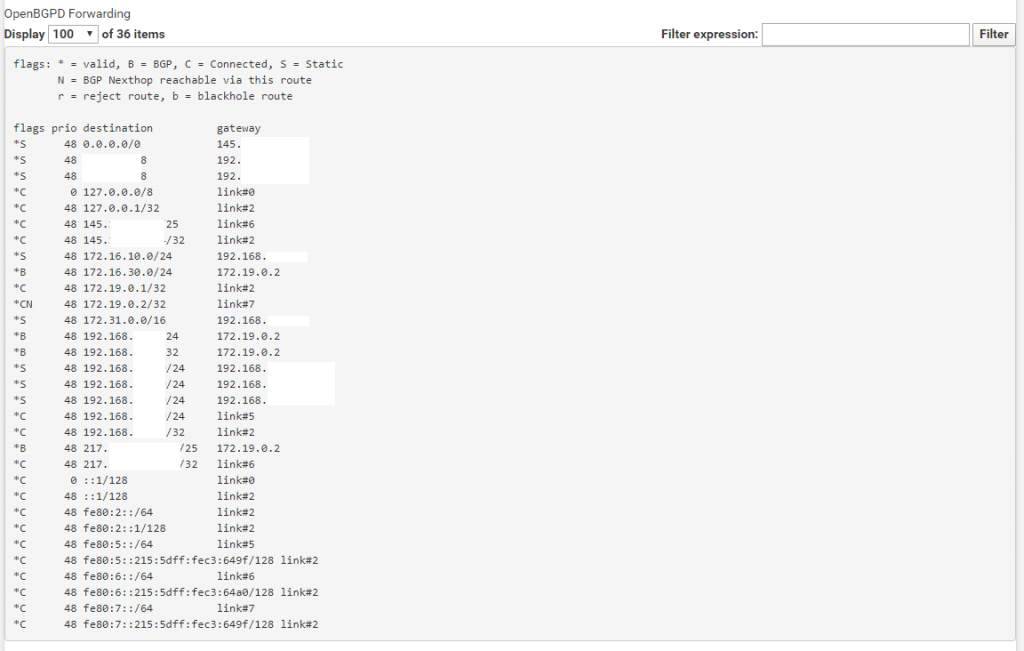Click the Filter button
The width and height of the screenshot is (1024, 651).
pyautogui.click(x=993, y=34)
